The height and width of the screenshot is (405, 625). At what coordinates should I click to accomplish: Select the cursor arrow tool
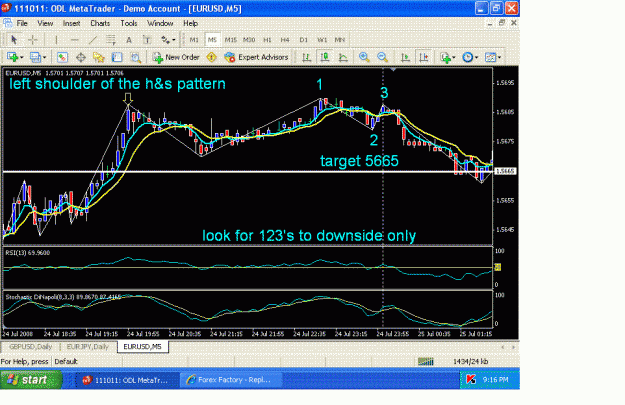pos(14,39)
